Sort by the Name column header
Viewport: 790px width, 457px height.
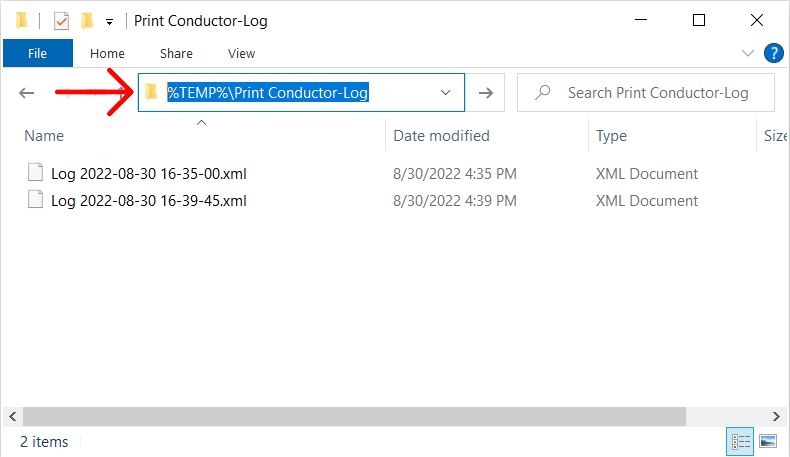pos(44,136)
